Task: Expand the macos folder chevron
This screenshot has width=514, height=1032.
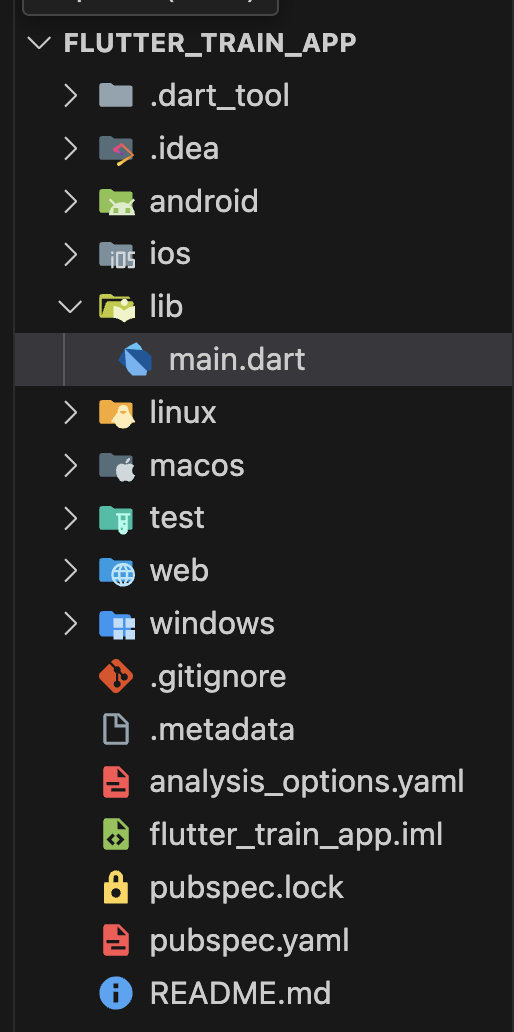Action: [70, 465]
